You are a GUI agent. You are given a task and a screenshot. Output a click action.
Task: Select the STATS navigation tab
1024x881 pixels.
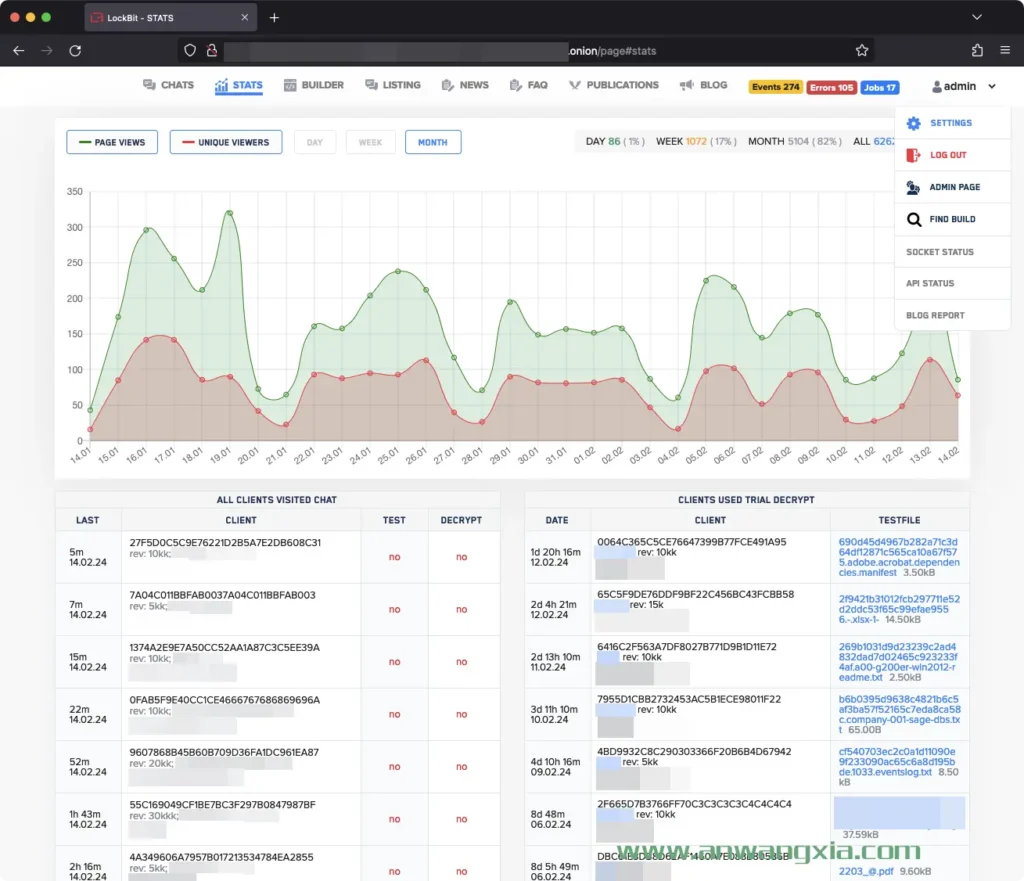tap(238, 85)
